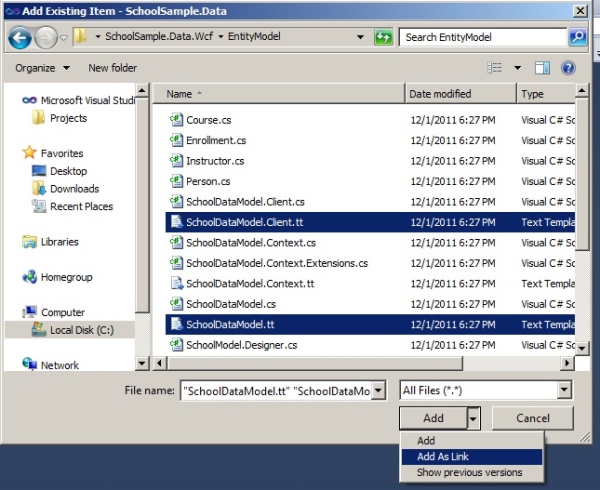
Task: Select Libraries in navigation pane
Action: (x=51, y=242)
